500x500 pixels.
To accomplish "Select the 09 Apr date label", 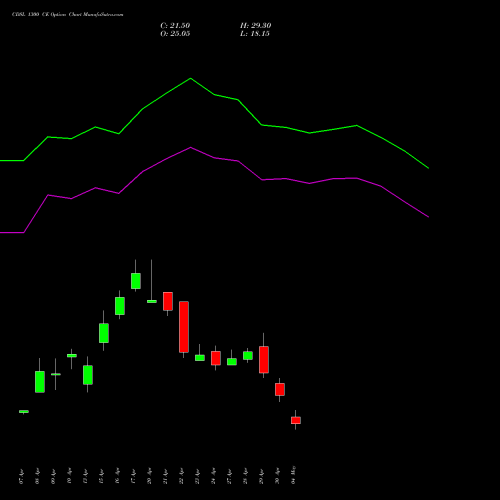I will click(54, 477).
